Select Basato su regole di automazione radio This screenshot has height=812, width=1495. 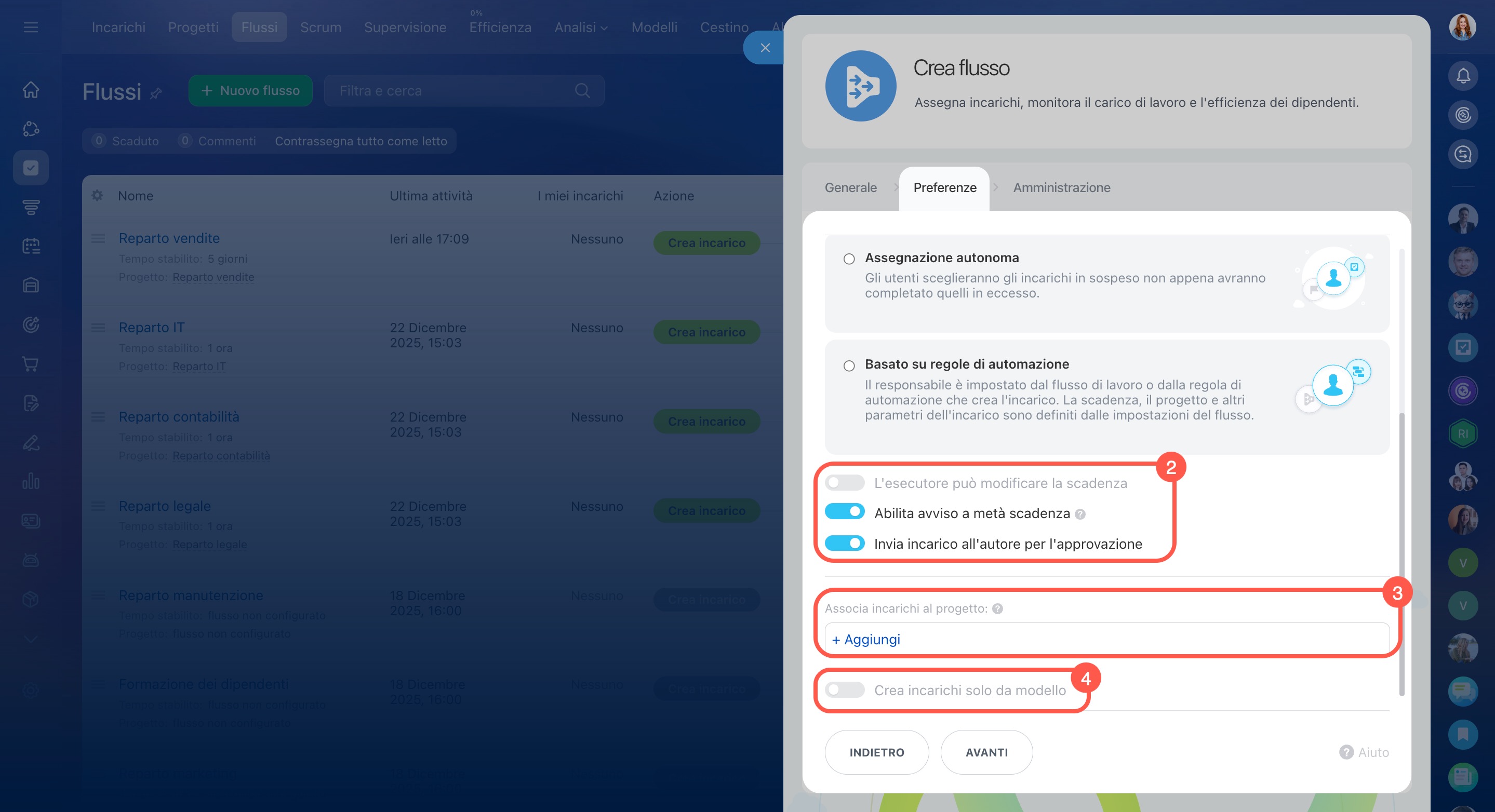(x=849, y=366)
